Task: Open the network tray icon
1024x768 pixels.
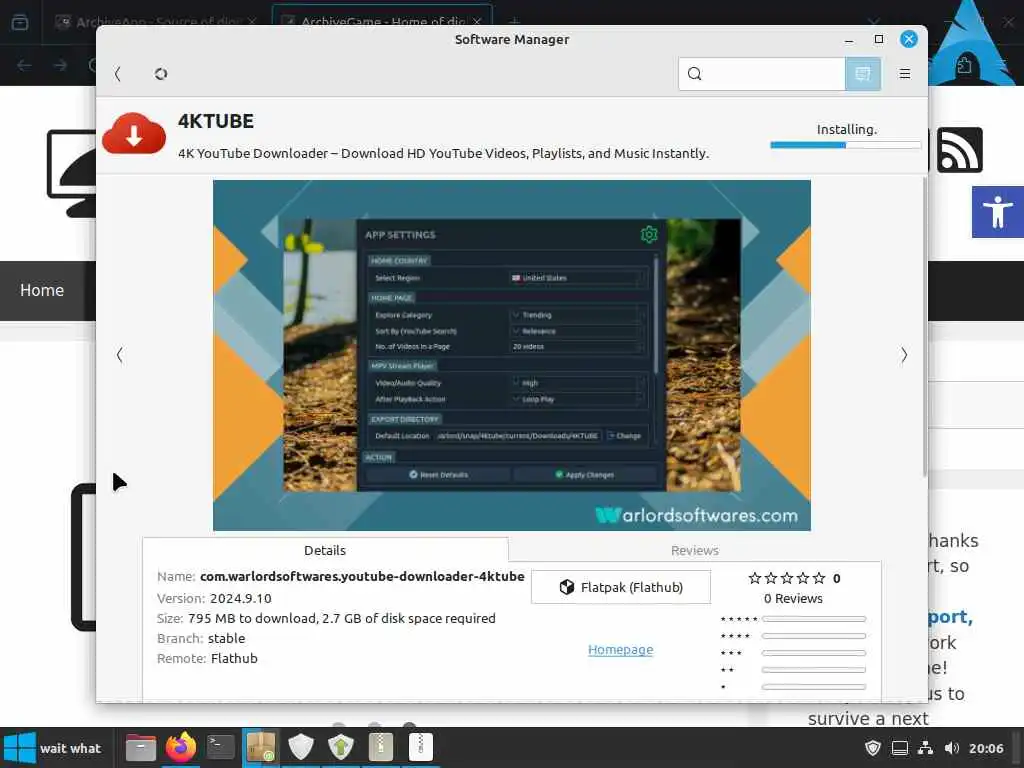Action: 925,748
